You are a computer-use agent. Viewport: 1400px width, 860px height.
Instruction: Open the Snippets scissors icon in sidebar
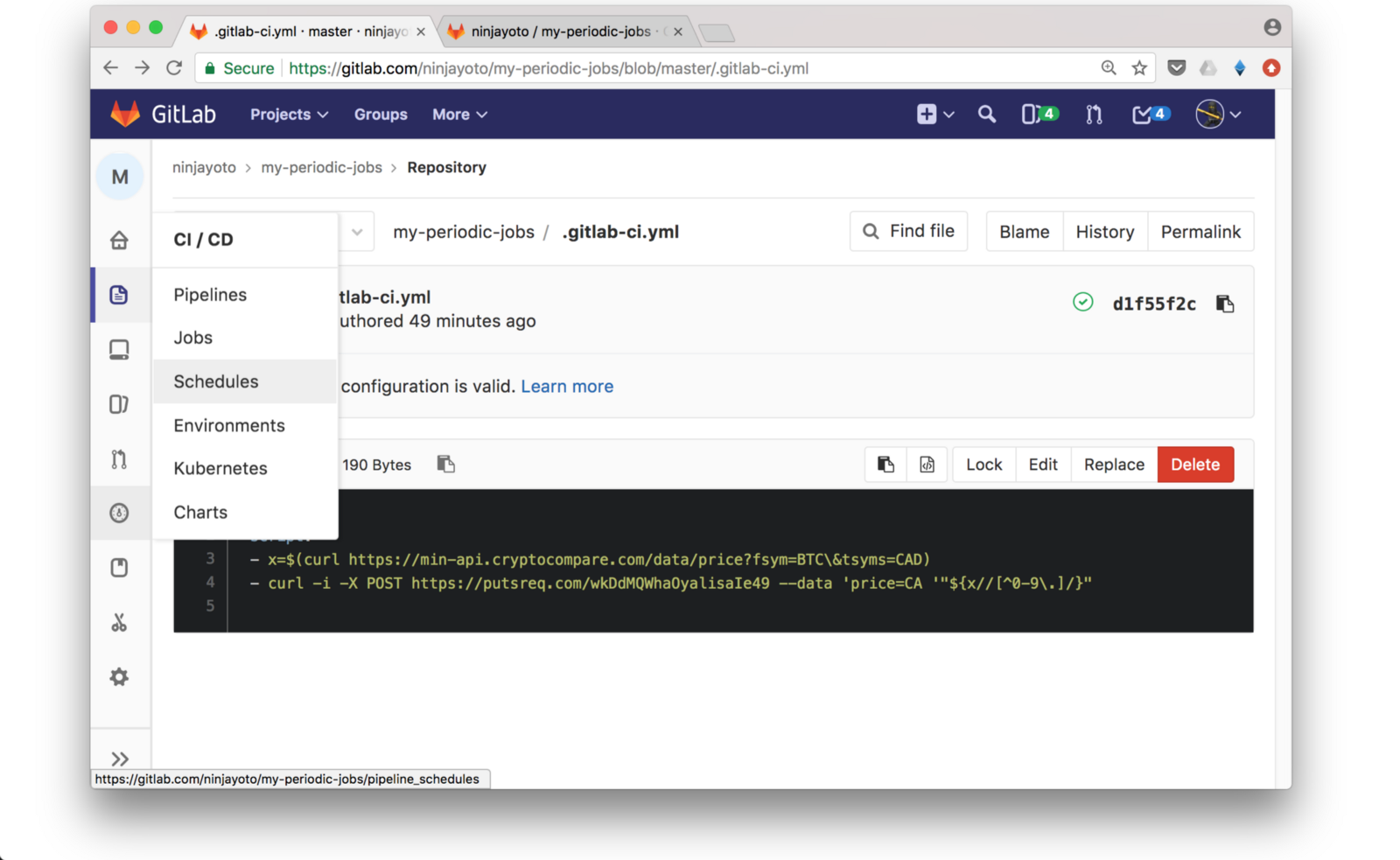(119, 623)
